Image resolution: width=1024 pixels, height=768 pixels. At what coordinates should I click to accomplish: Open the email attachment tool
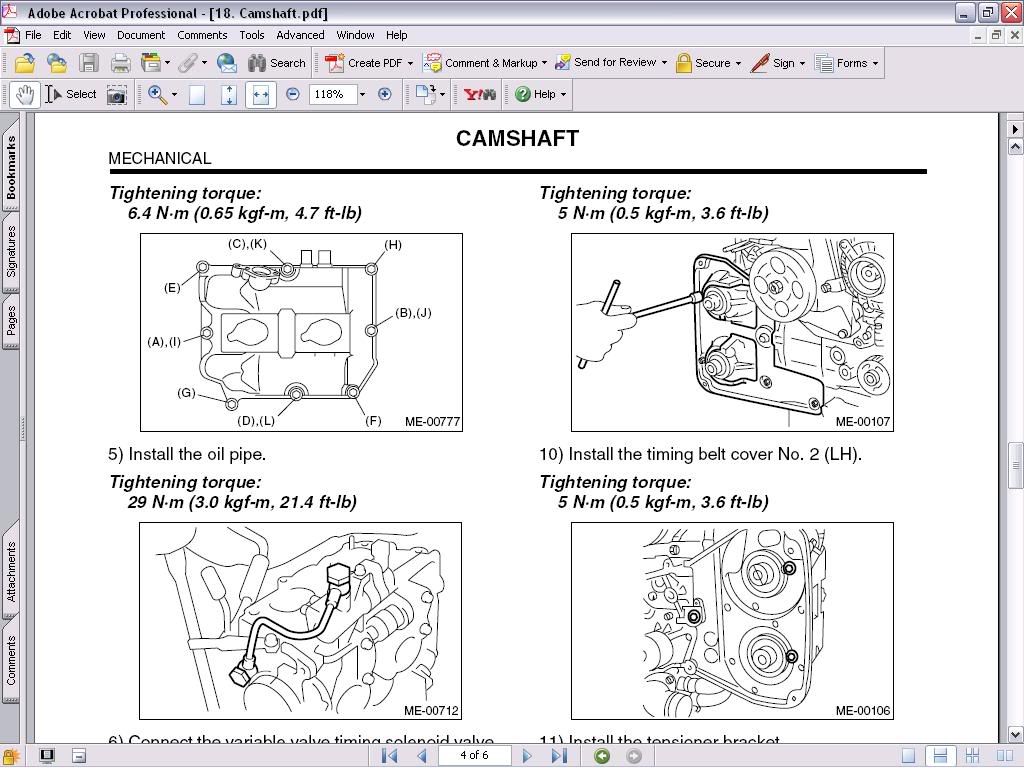click(x=227, y=63)
